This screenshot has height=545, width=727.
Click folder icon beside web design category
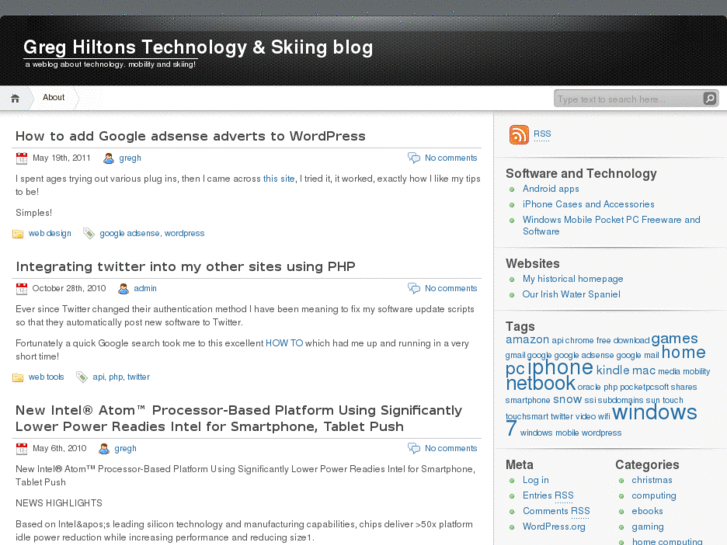[x=18, y=233]
